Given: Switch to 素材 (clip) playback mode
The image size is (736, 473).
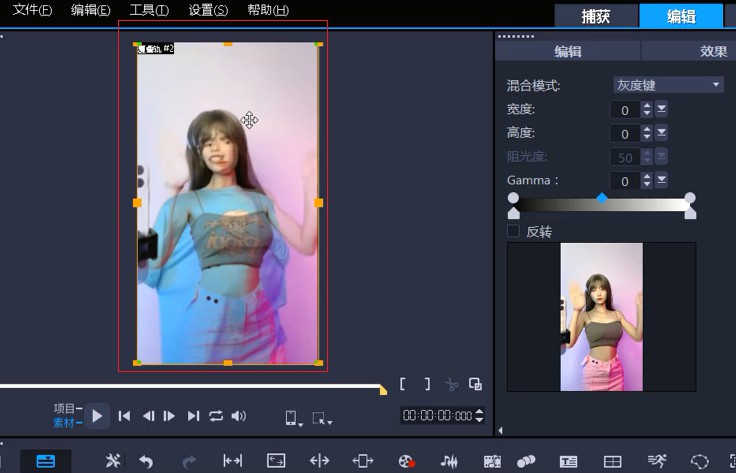Looking at the screenshot, I should point(67,424).
